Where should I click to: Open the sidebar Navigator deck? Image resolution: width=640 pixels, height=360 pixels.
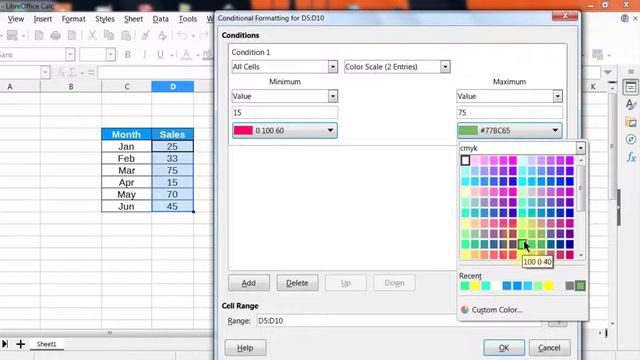click(631, 139)
